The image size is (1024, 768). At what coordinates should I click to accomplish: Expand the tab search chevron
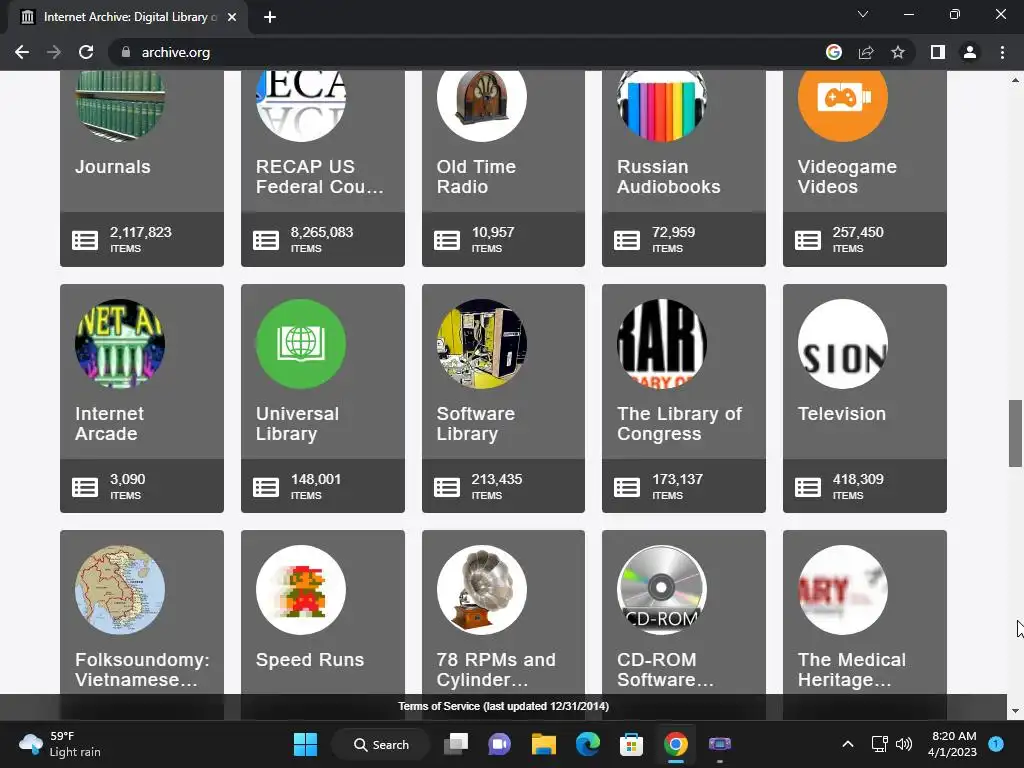[863, 14]
